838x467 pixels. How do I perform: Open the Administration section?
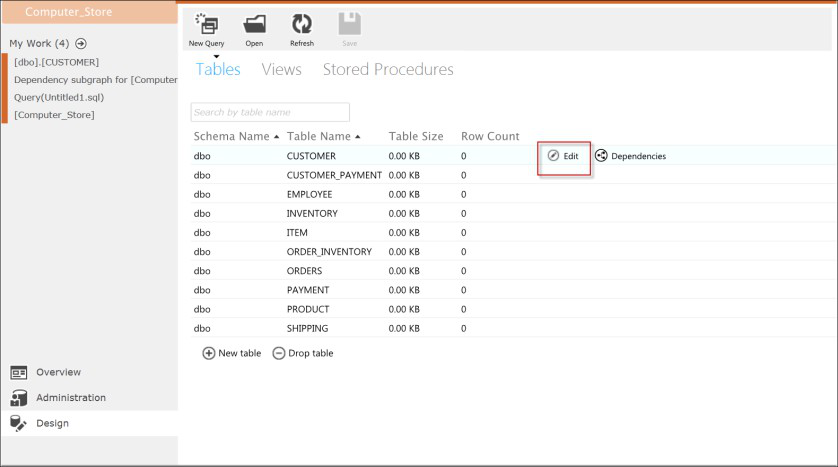point(70,398)
